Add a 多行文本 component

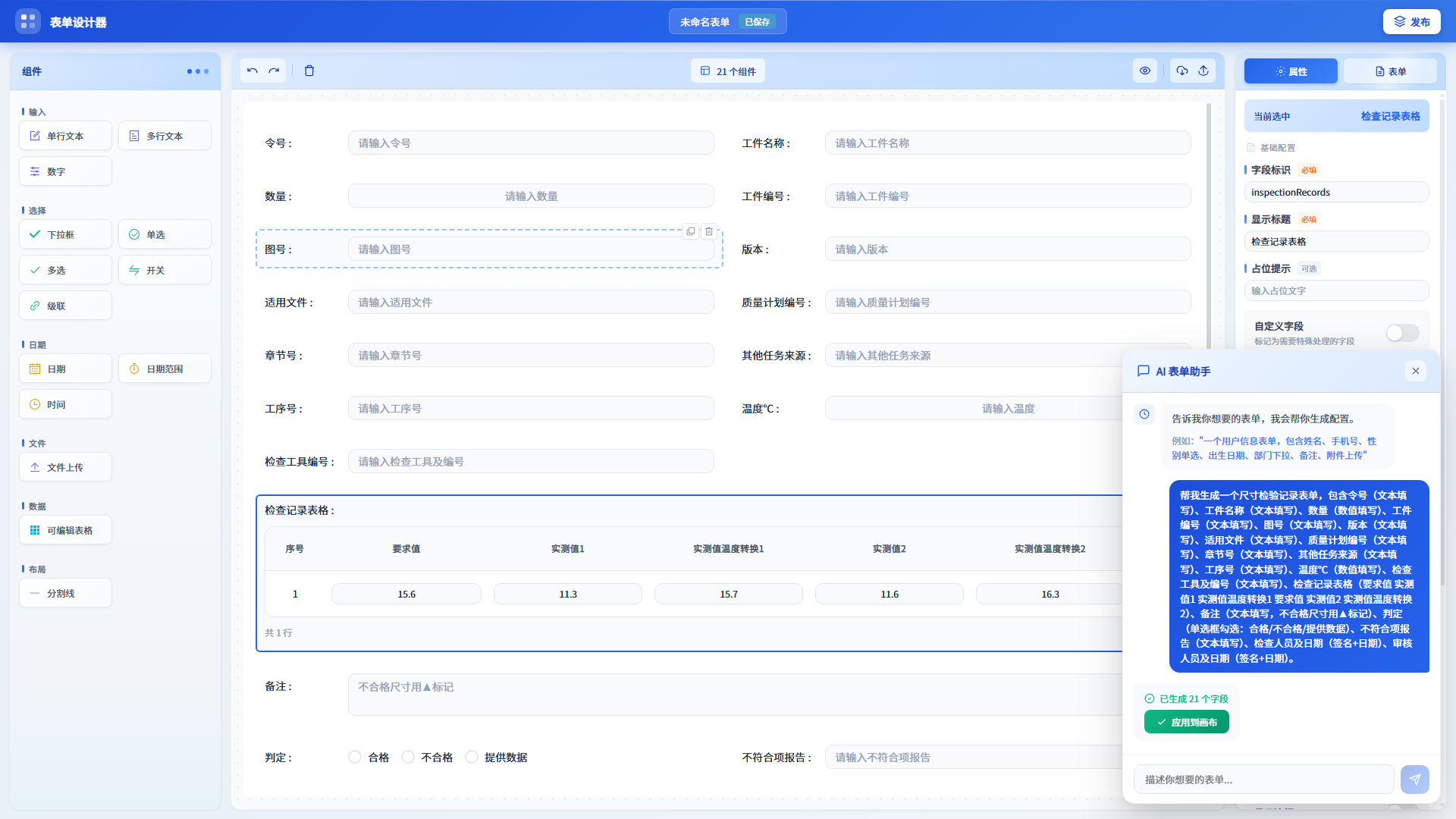[165, 136]
